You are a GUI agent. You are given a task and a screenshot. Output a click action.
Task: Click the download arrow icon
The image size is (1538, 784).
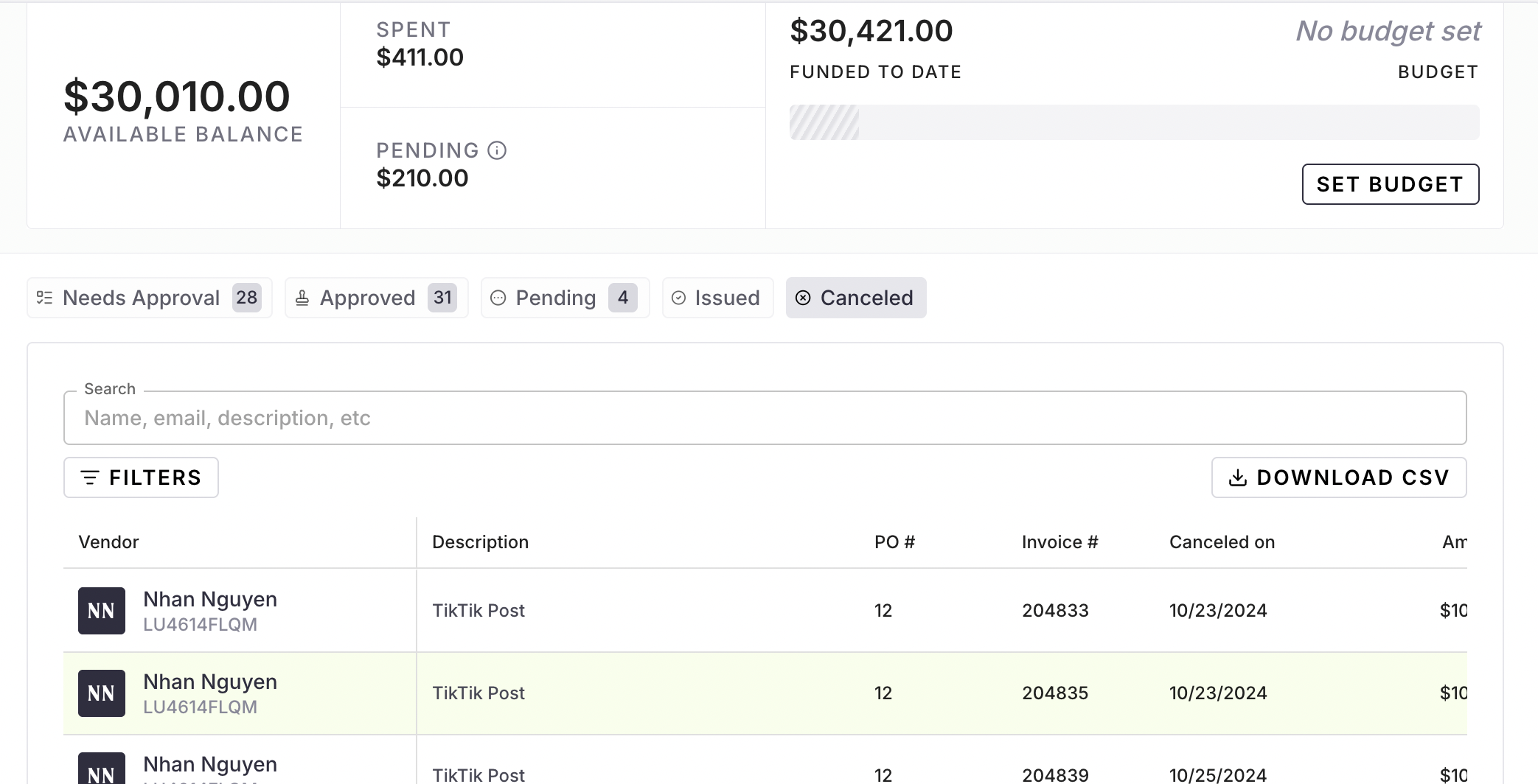coord(1237,477)
